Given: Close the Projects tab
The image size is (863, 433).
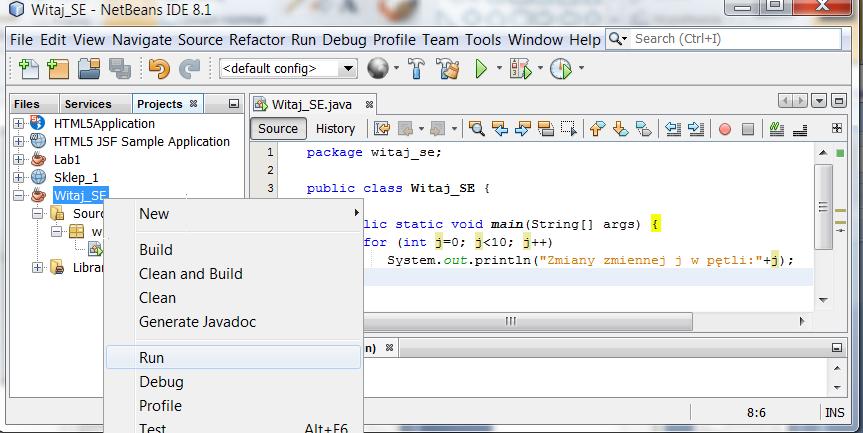Looking at the screenshot, I should pyautogui.click(x=193, y=103).
